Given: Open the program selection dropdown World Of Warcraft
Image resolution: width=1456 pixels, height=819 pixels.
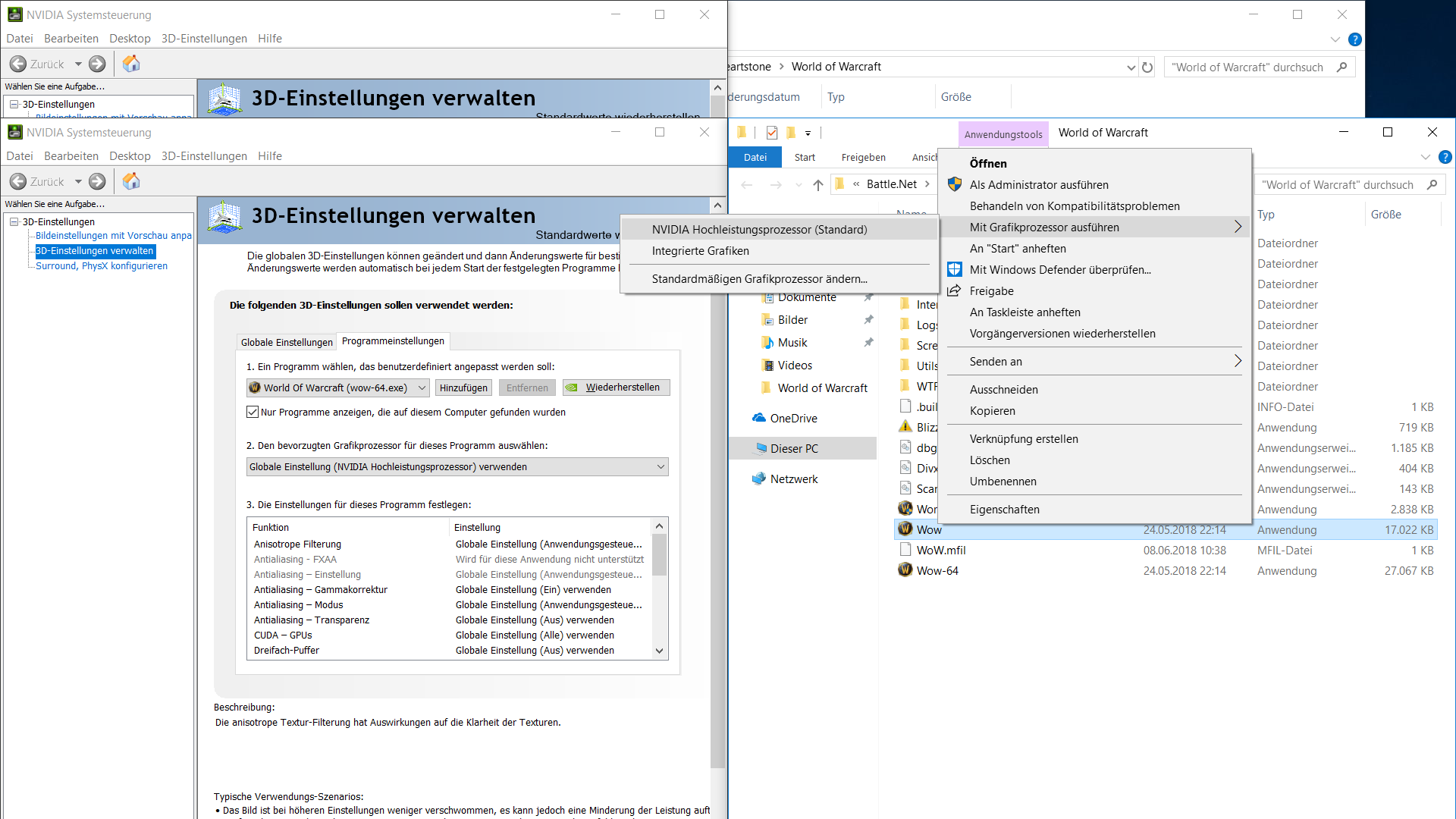Looking at the screenshot, I should pyautogui.click(x=337, y=388).
